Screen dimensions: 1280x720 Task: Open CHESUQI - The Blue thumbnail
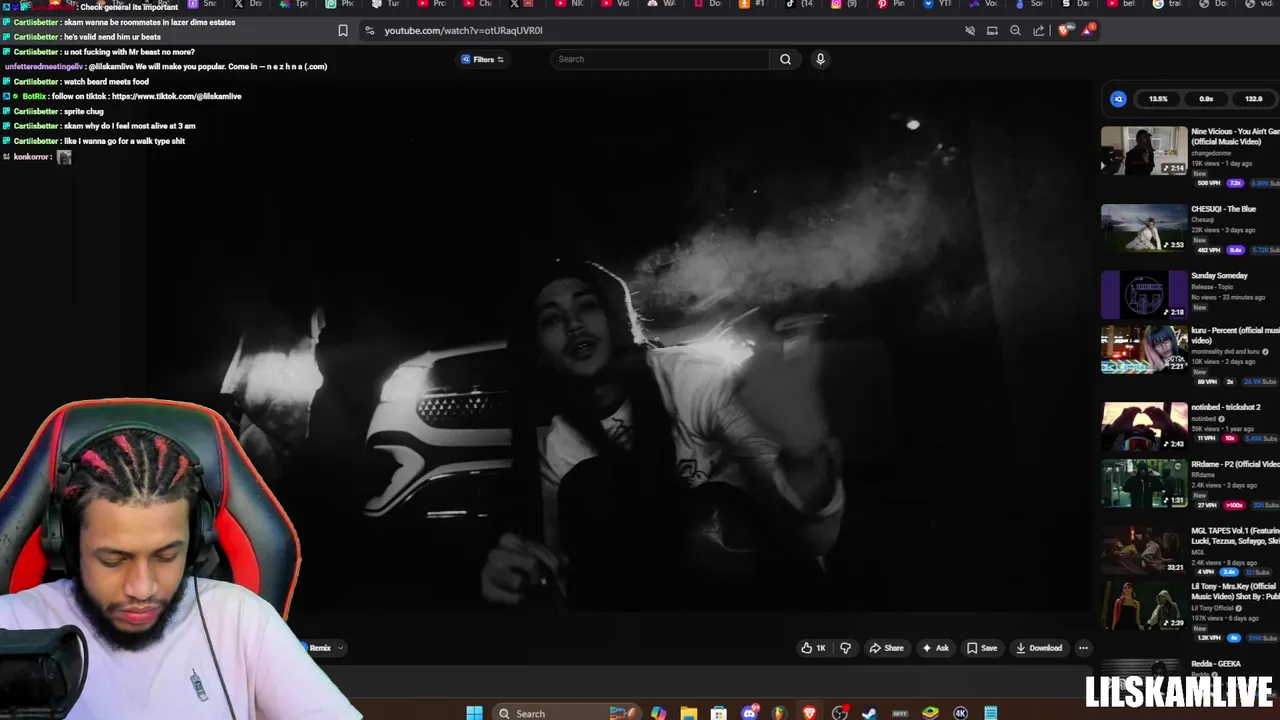tap(1144, 228)
